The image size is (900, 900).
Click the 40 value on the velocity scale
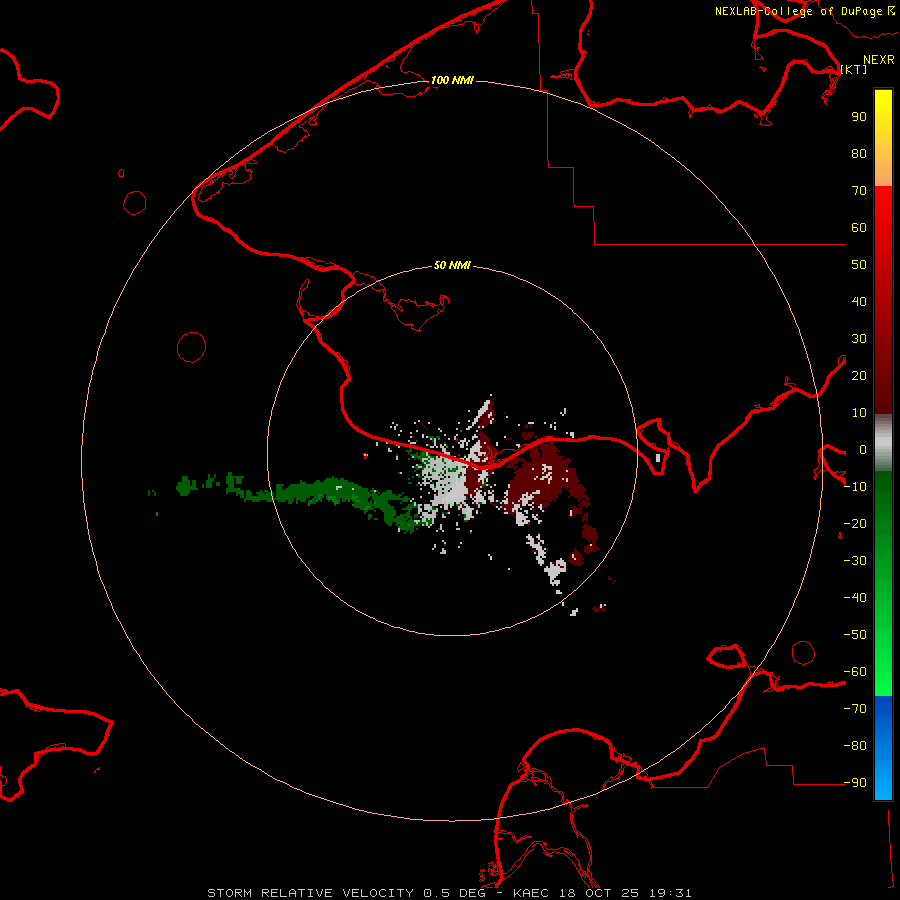click(x=859, y=302)
